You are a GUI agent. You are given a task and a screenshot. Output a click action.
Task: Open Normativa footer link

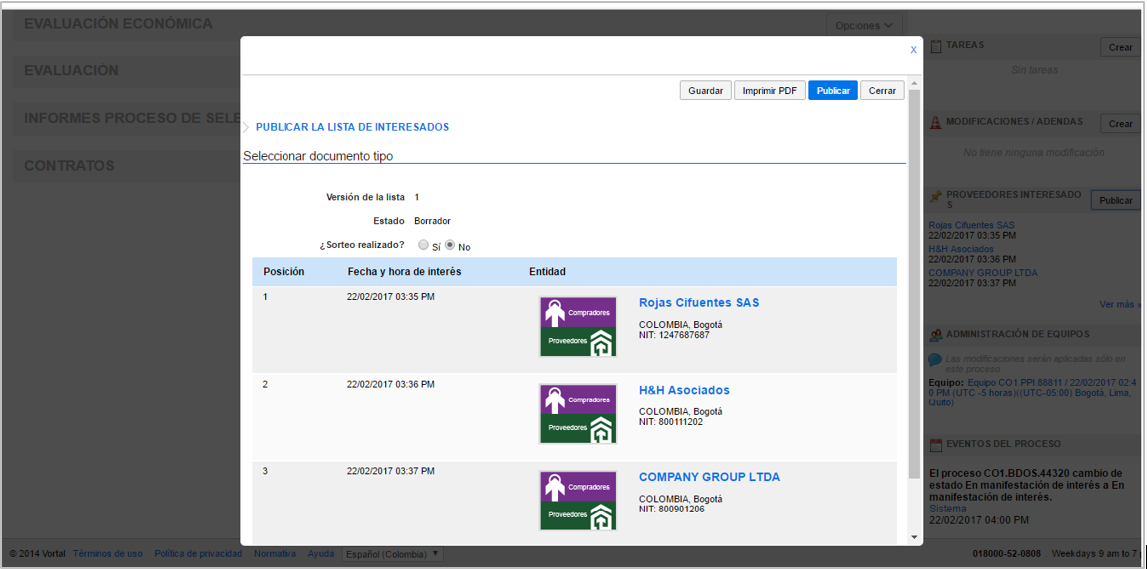[x=275, y=554]
